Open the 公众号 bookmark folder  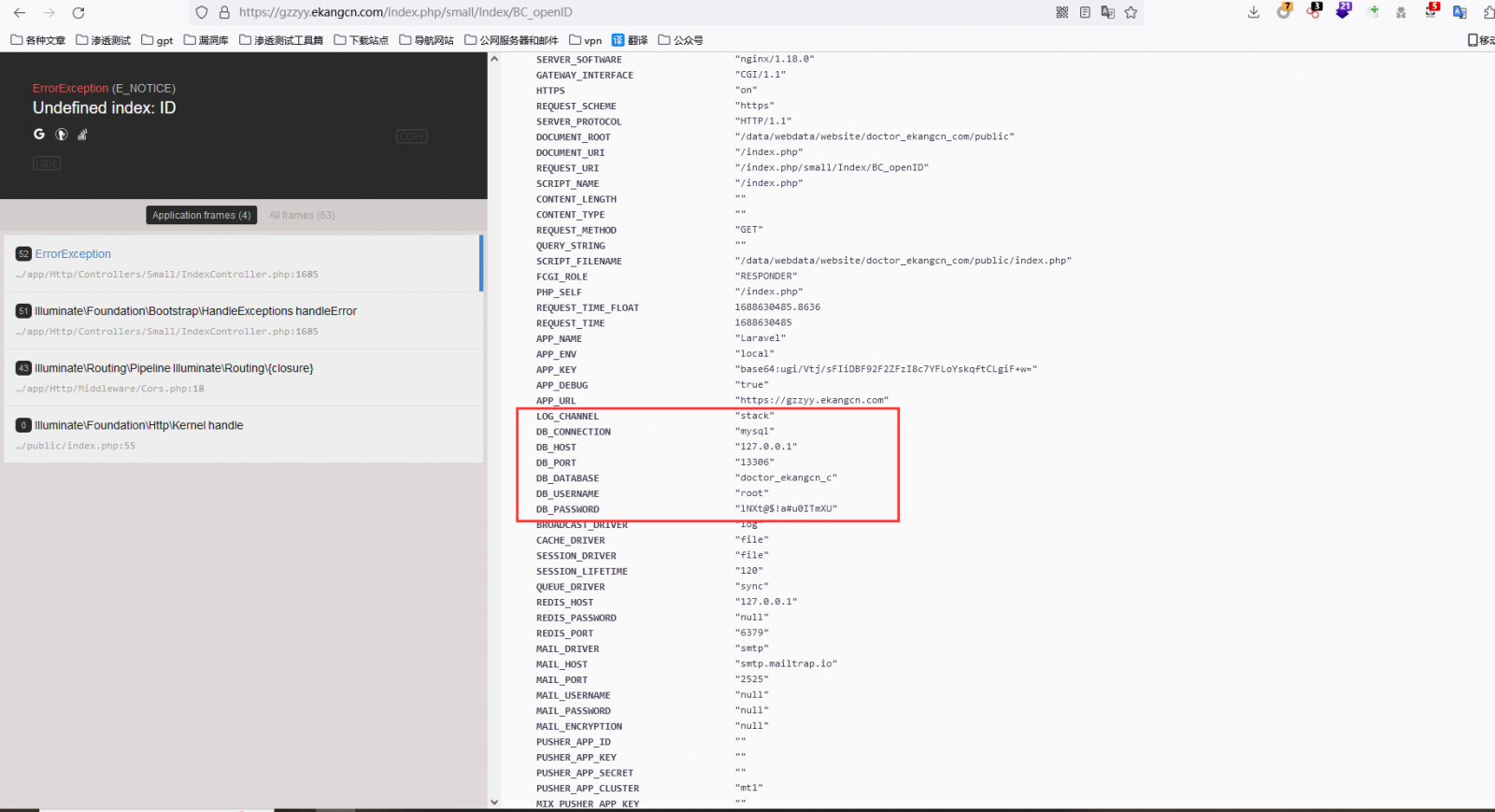tap(681, 40)
